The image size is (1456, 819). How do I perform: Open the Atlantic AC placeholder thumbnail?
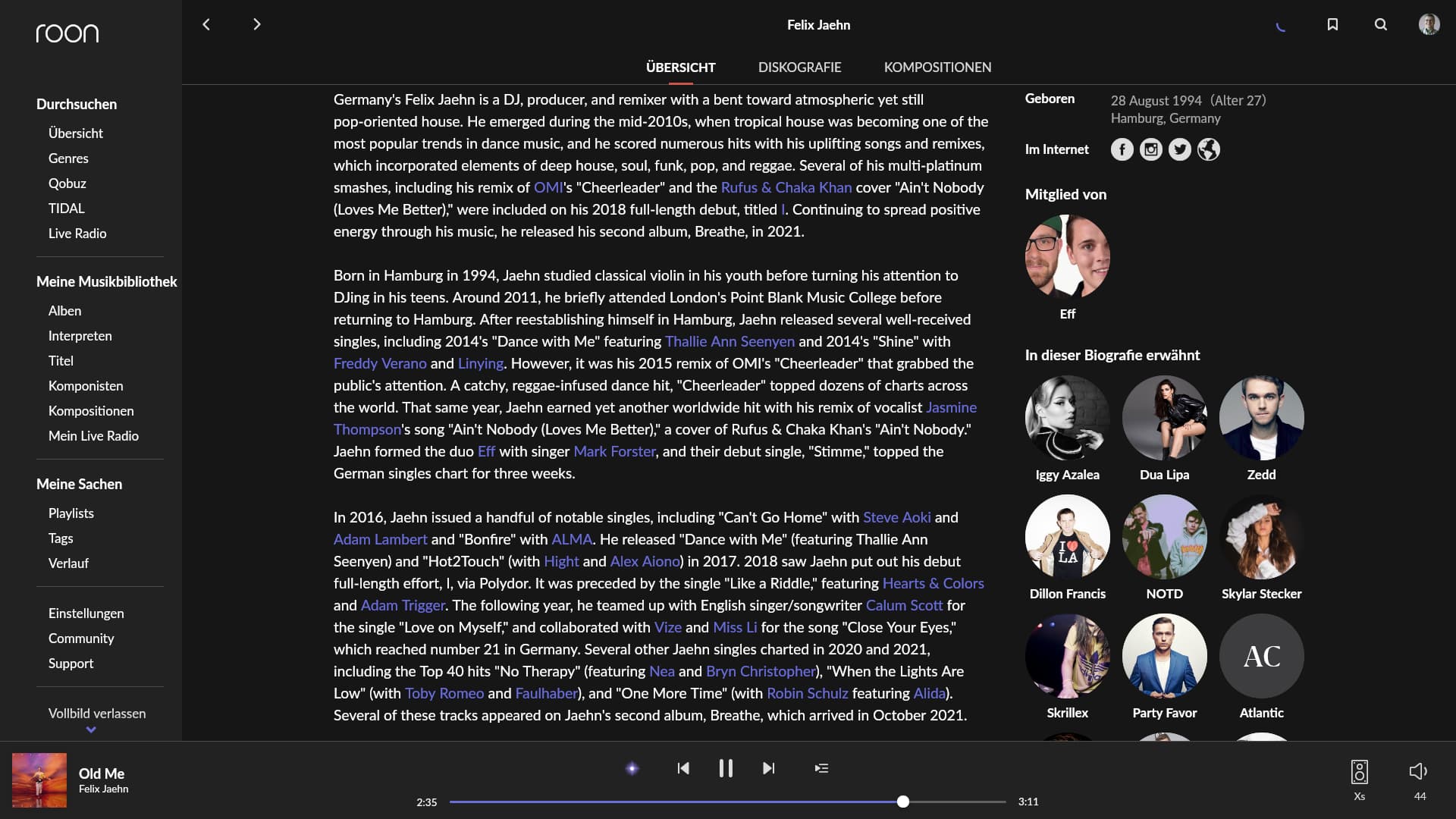click(1261, 656)
